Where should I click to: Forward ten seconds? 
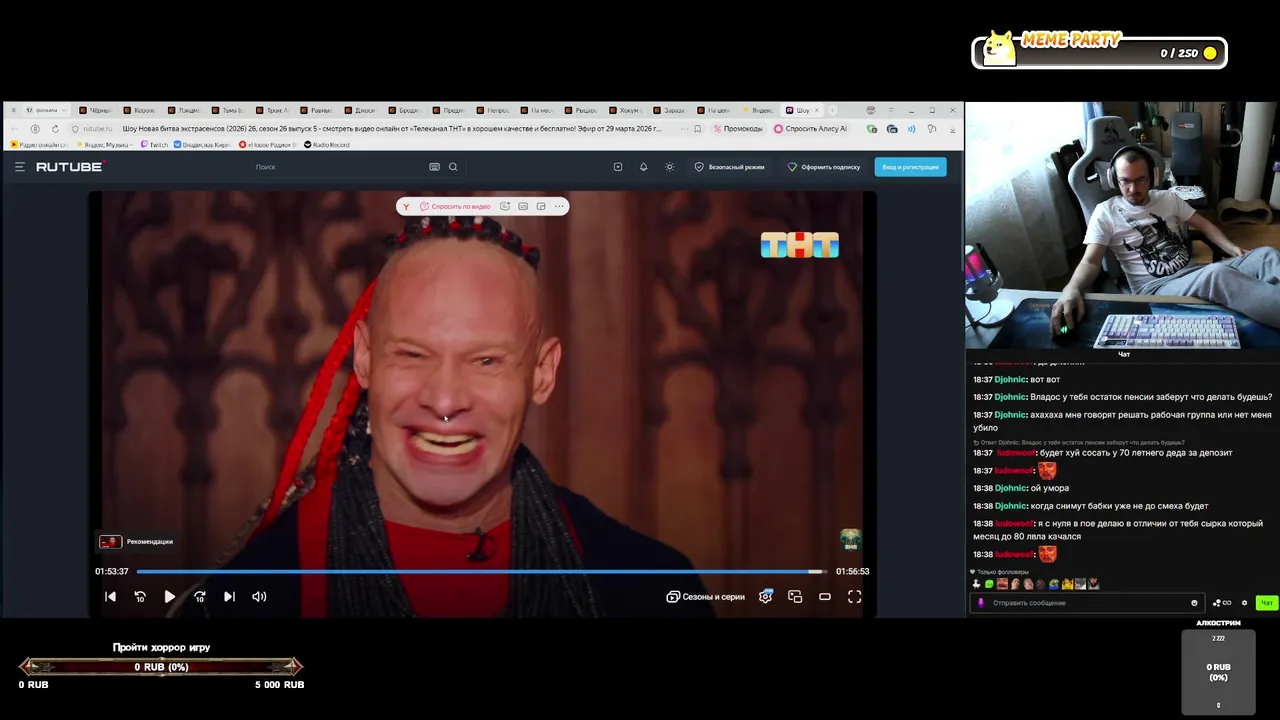pyautogui.click(x=200, y=596)
